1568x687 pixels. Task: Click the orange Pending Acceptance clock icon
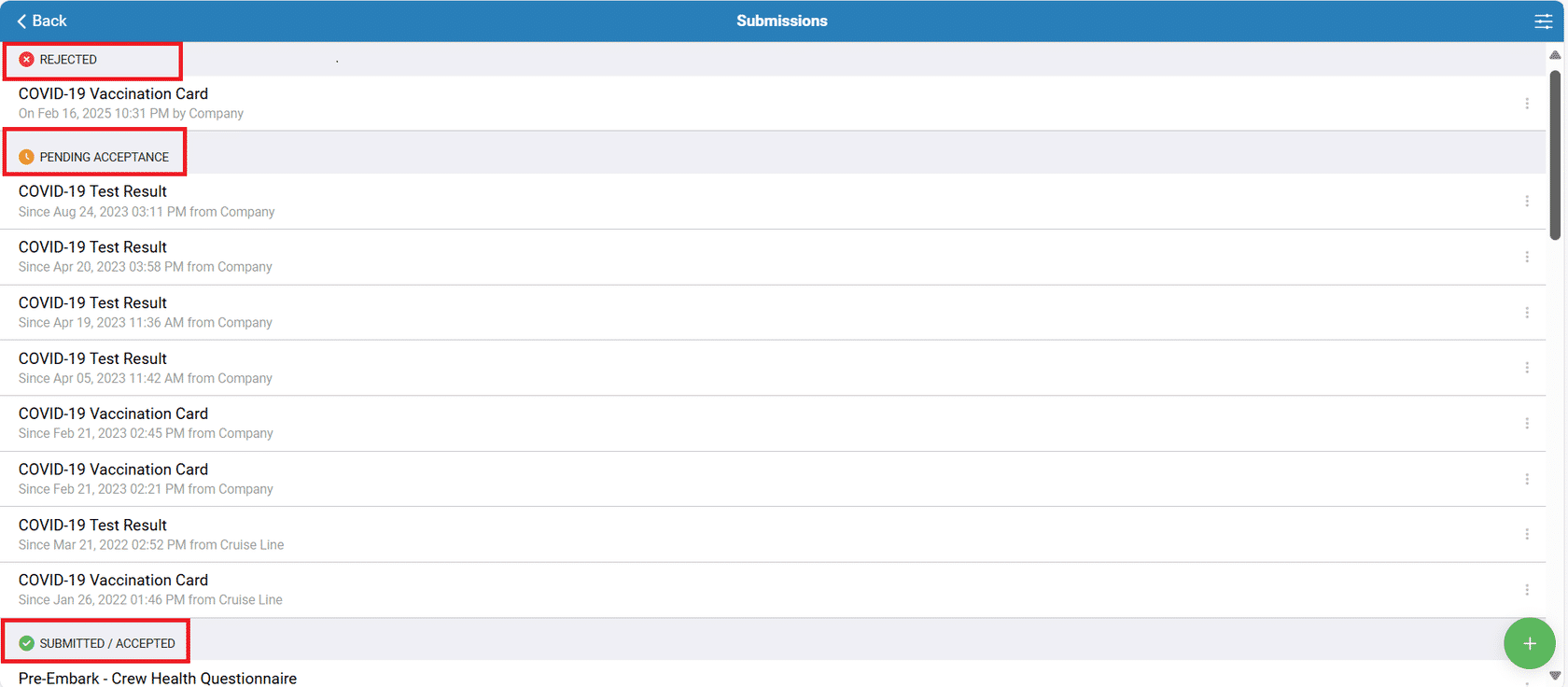pyautogui.click(x=26, y=157)
